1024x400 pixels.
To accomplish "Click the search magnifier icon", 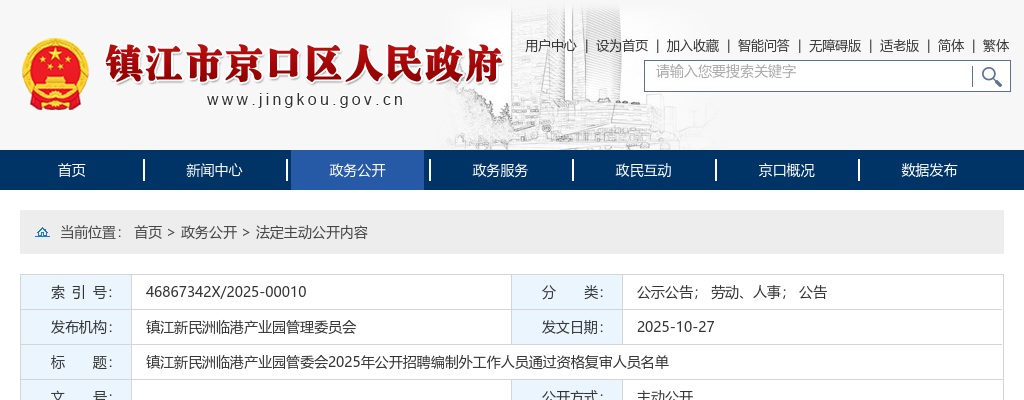I will 991,76.
